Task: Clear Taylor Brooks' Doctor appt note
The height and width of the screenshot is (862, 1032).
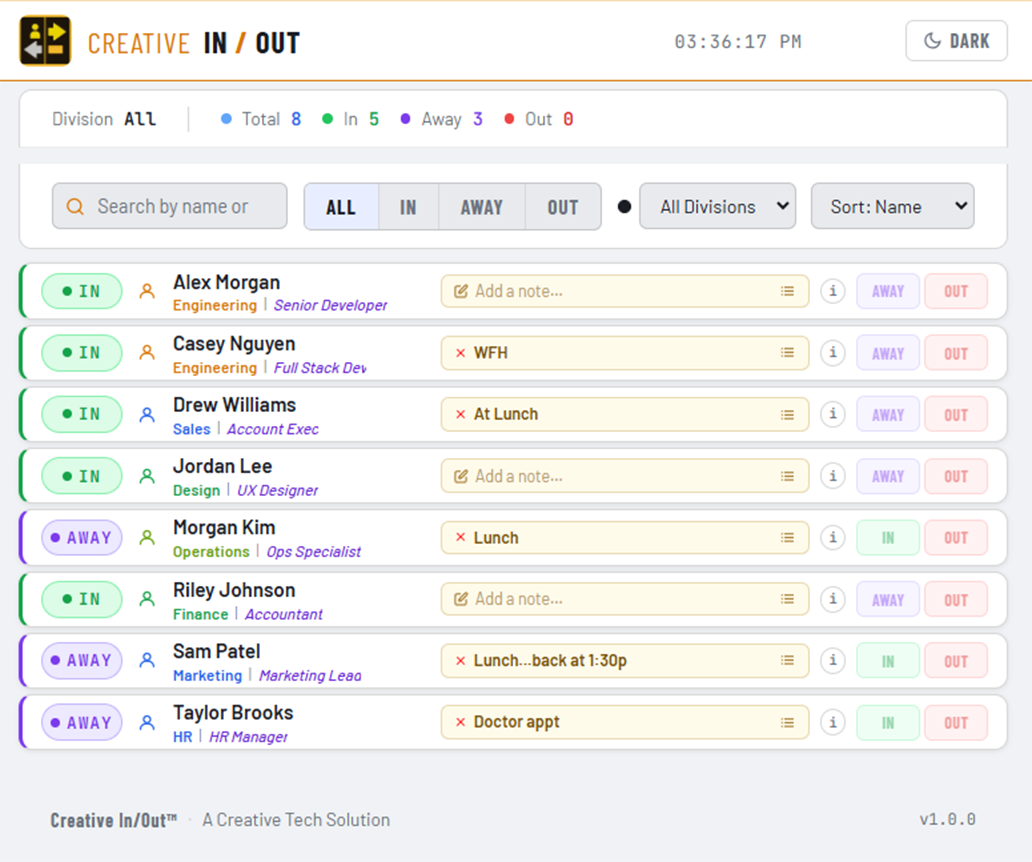Action: click(x=461, y=723)
